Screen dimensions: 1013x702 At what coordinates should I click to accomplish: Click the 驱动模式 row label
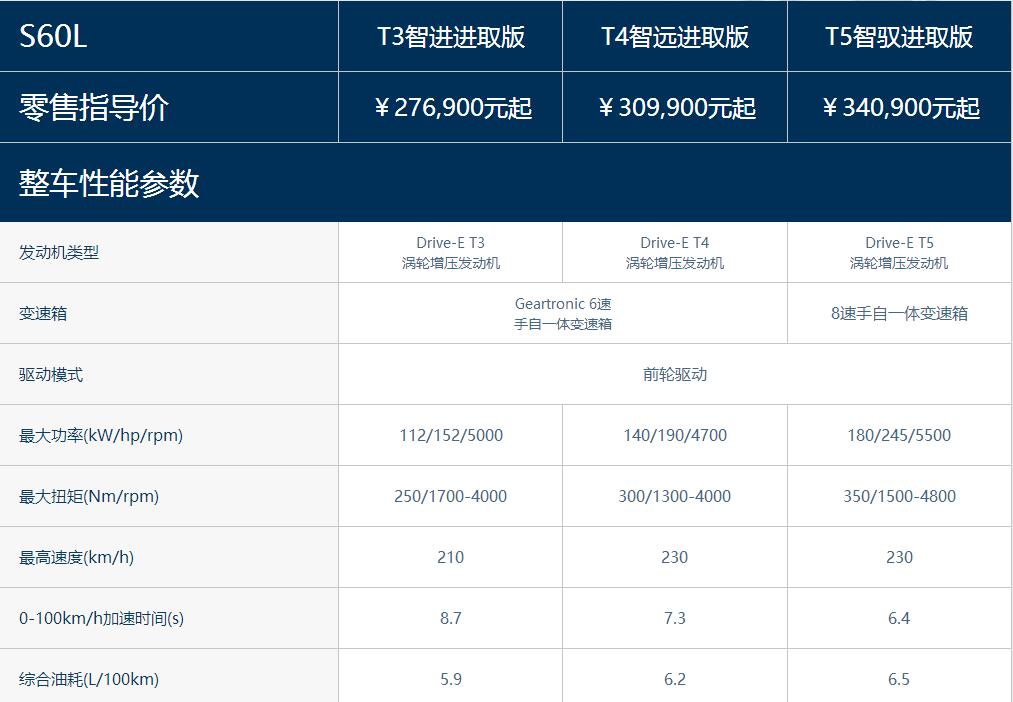click(51, 375)
